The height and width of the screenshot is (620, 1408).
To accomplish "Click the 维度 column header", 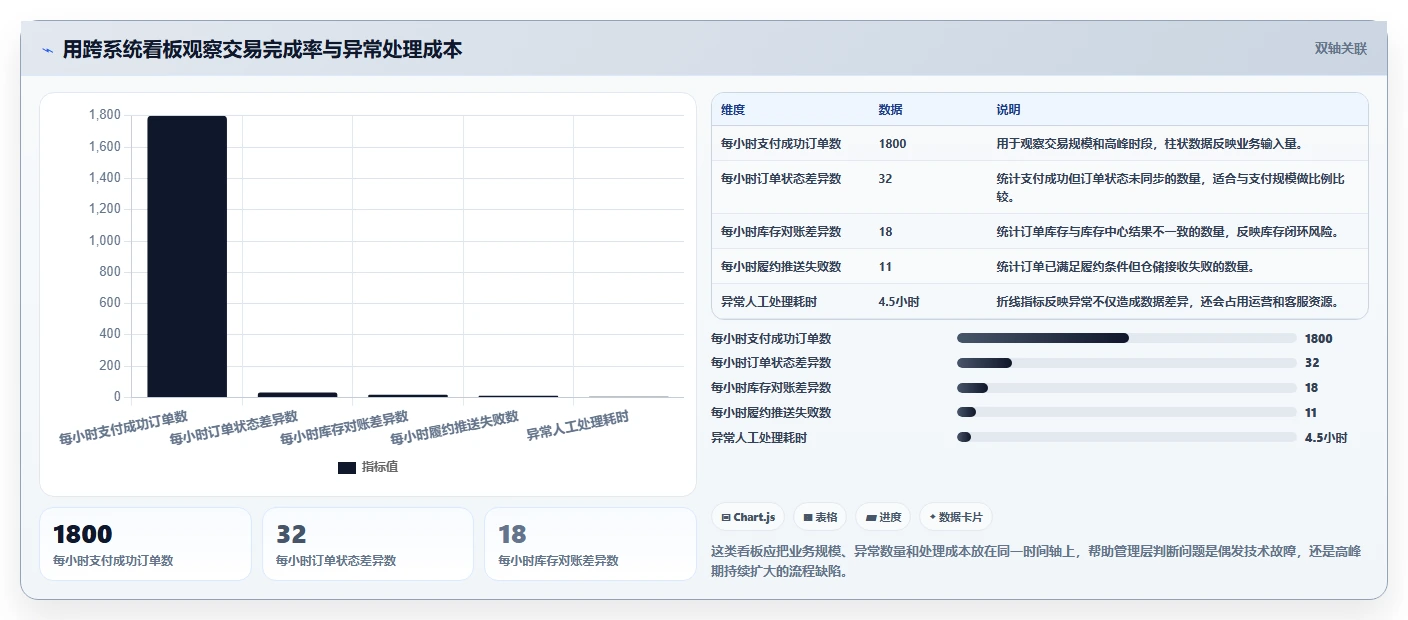I will pos(733,110).
